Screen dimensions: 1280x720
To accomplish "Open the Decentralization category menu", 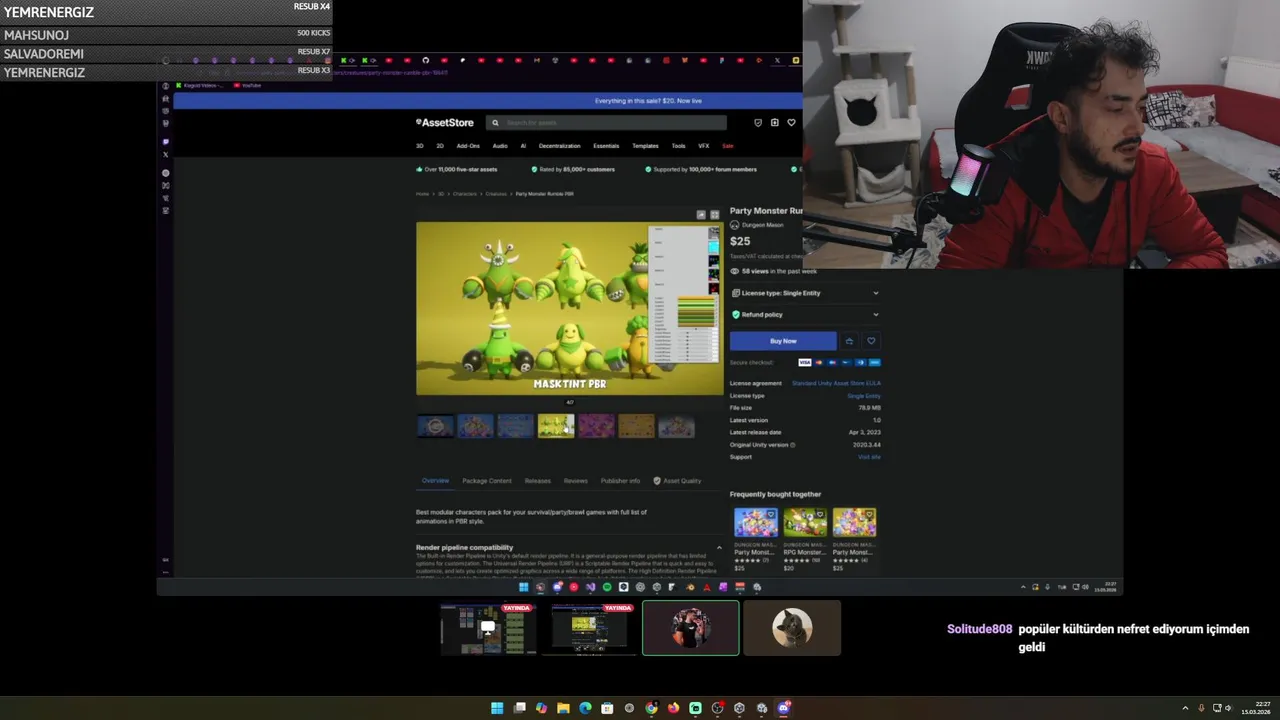I will (560, 146).
